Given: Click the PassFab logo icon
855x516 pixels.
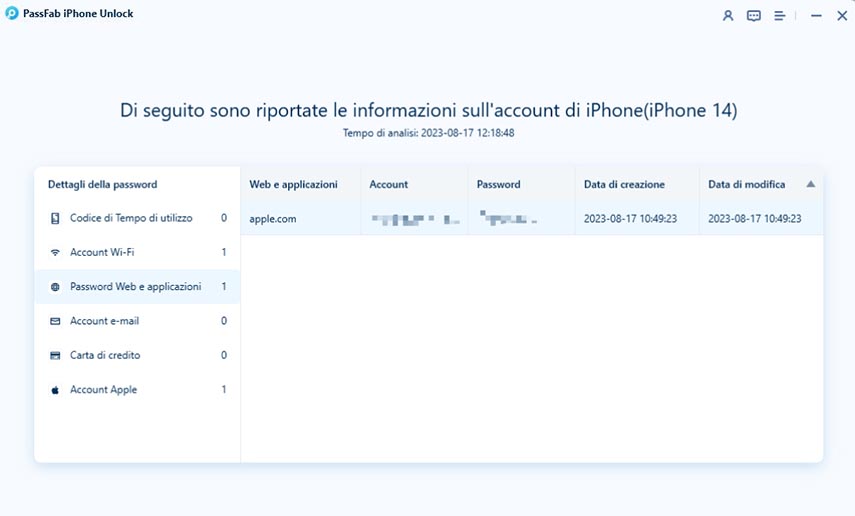Looking at the screenshot, I should click(x=11, y=14).
